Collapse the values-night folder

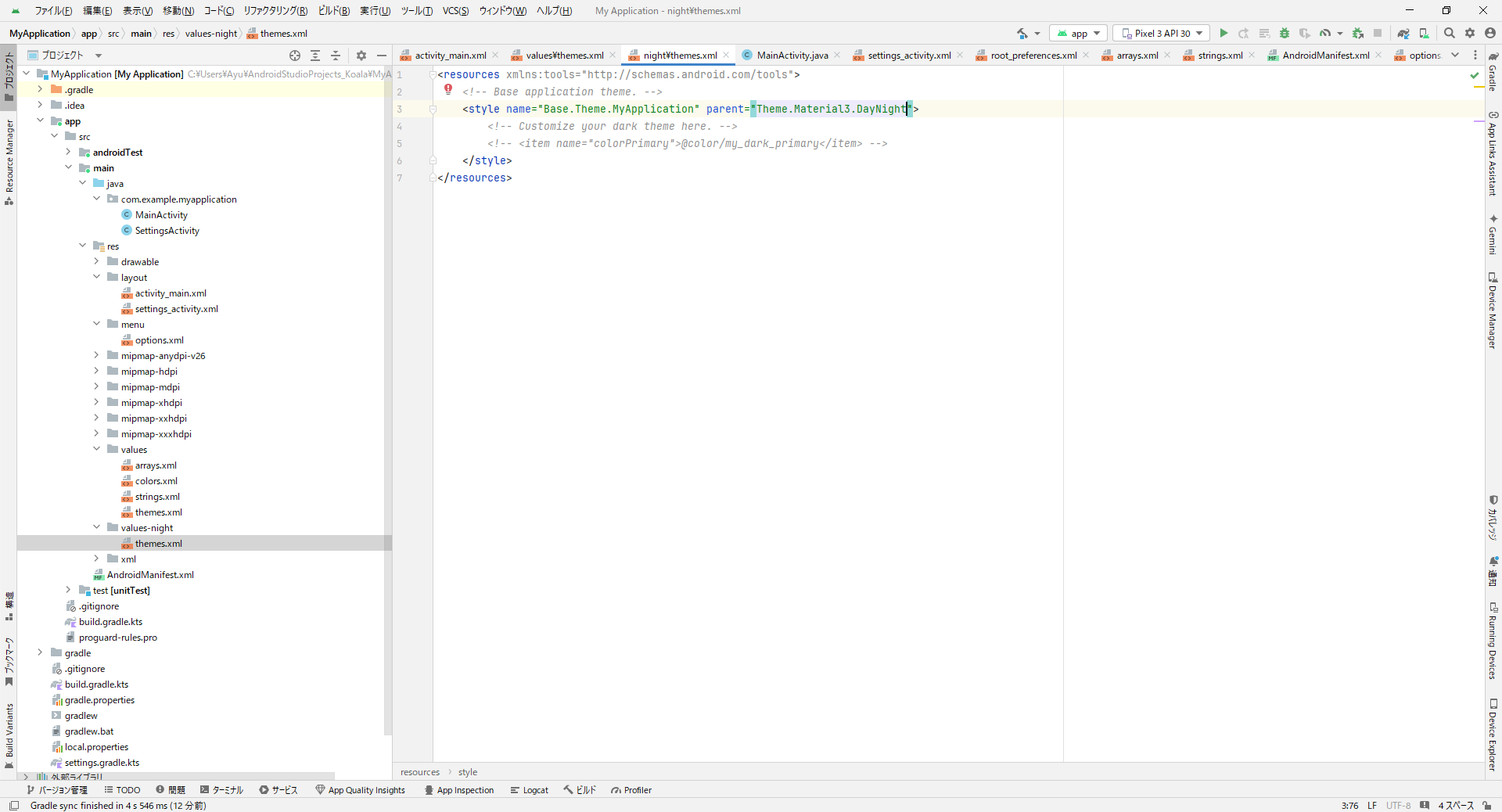coord(97,528)
